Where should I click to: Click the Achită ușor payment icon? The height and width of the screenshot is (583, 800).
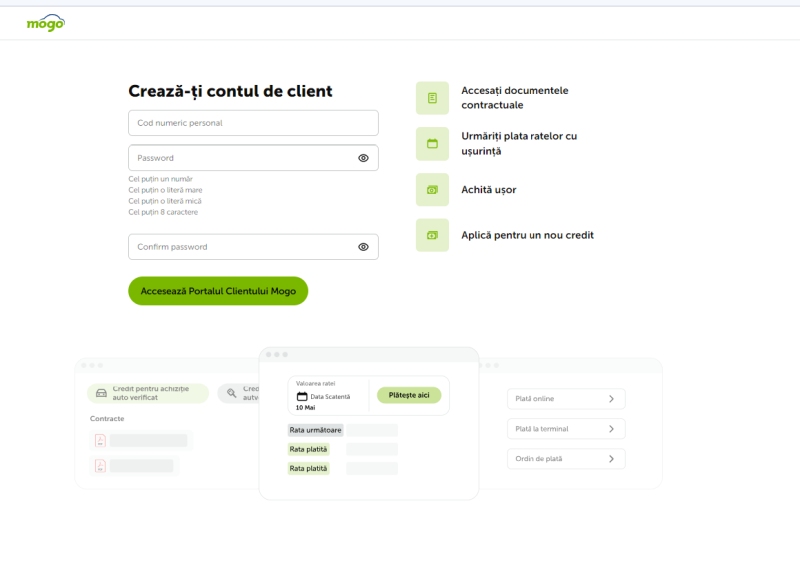[432, 190]
